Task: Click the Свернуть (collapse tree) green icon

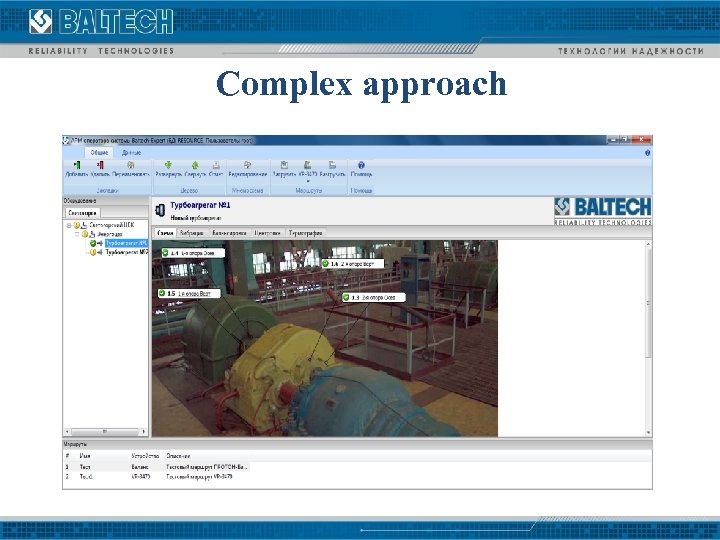Action: (x=195, y=165)
